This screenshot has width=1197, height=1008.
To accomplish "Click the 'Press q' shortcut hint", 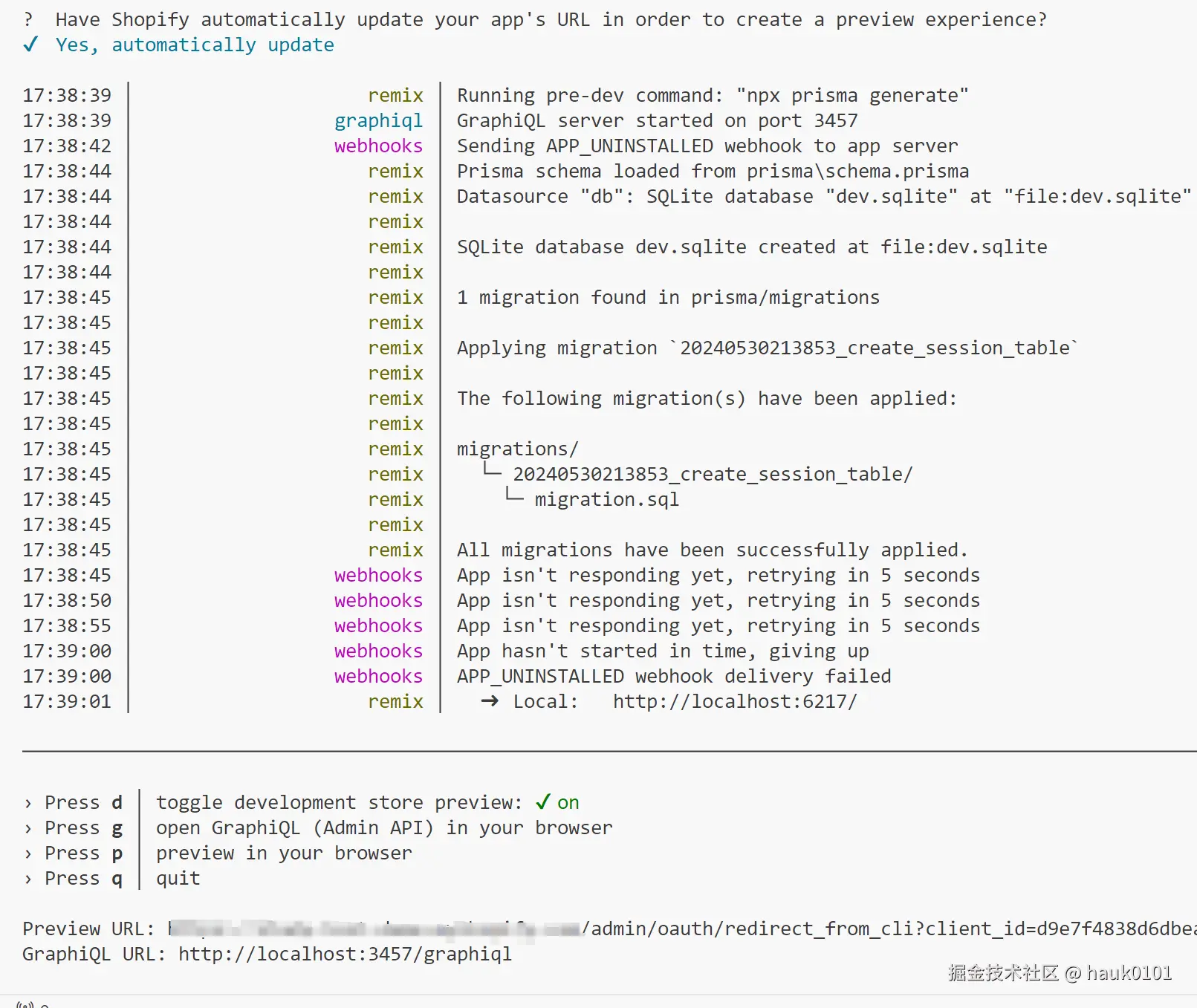I will tap(83, 878).
